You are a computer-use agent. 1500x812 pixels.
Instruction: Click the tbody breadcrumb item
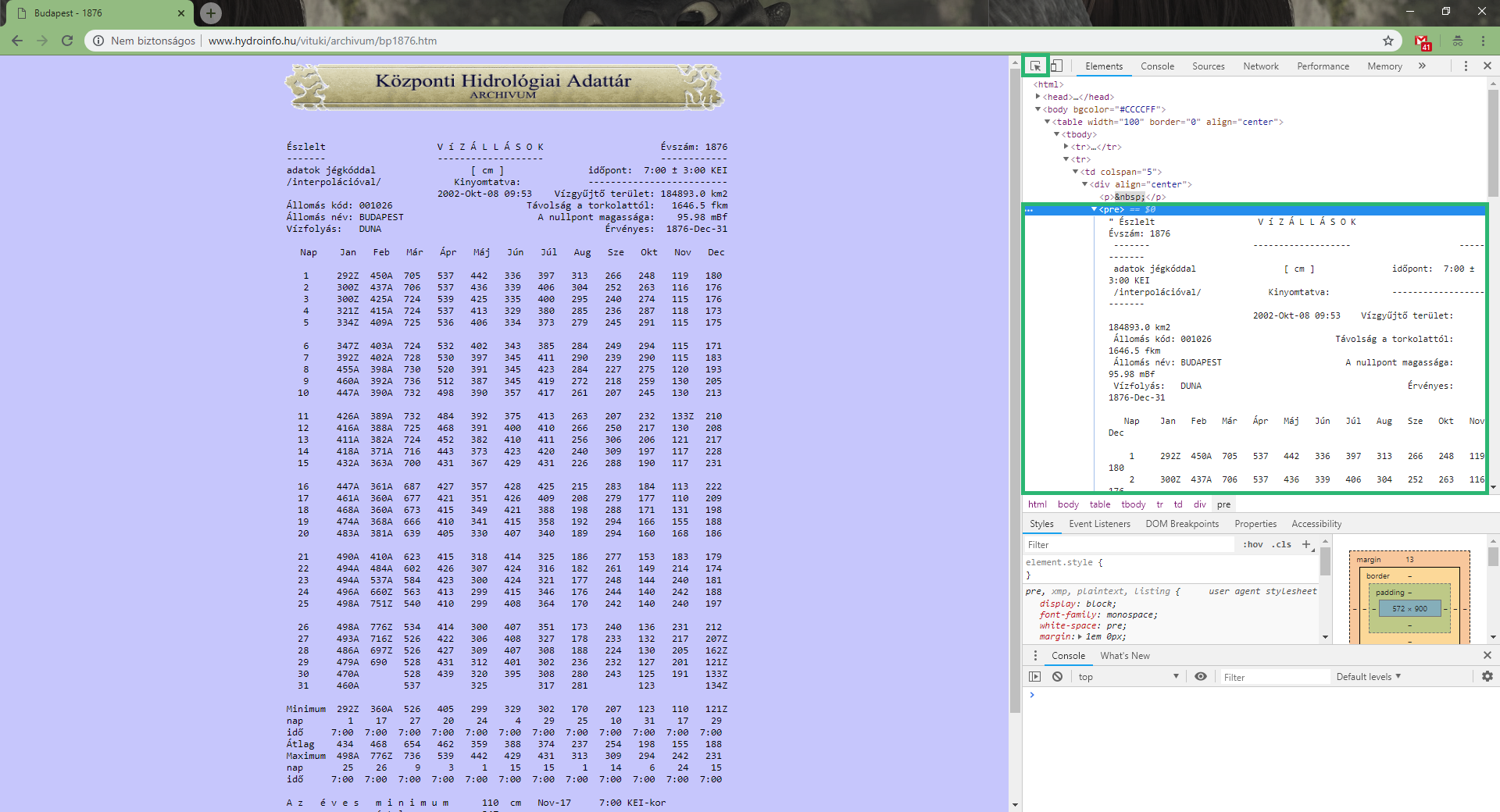(x=1134, y=504)
